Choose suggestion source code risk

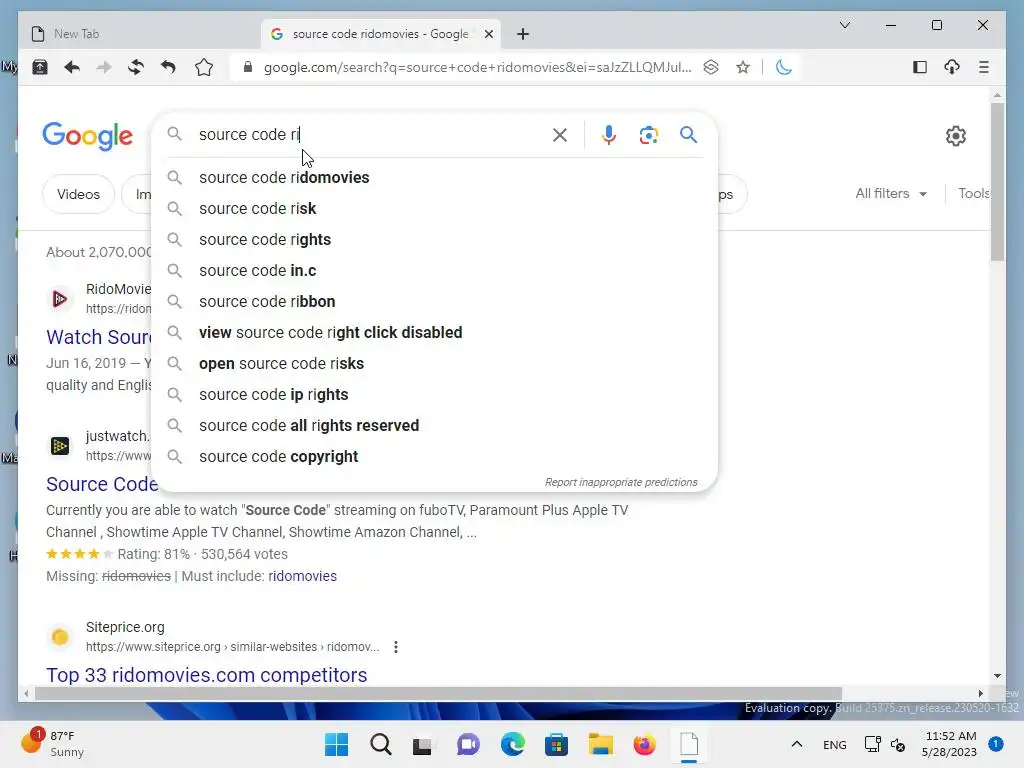point(435,208)
